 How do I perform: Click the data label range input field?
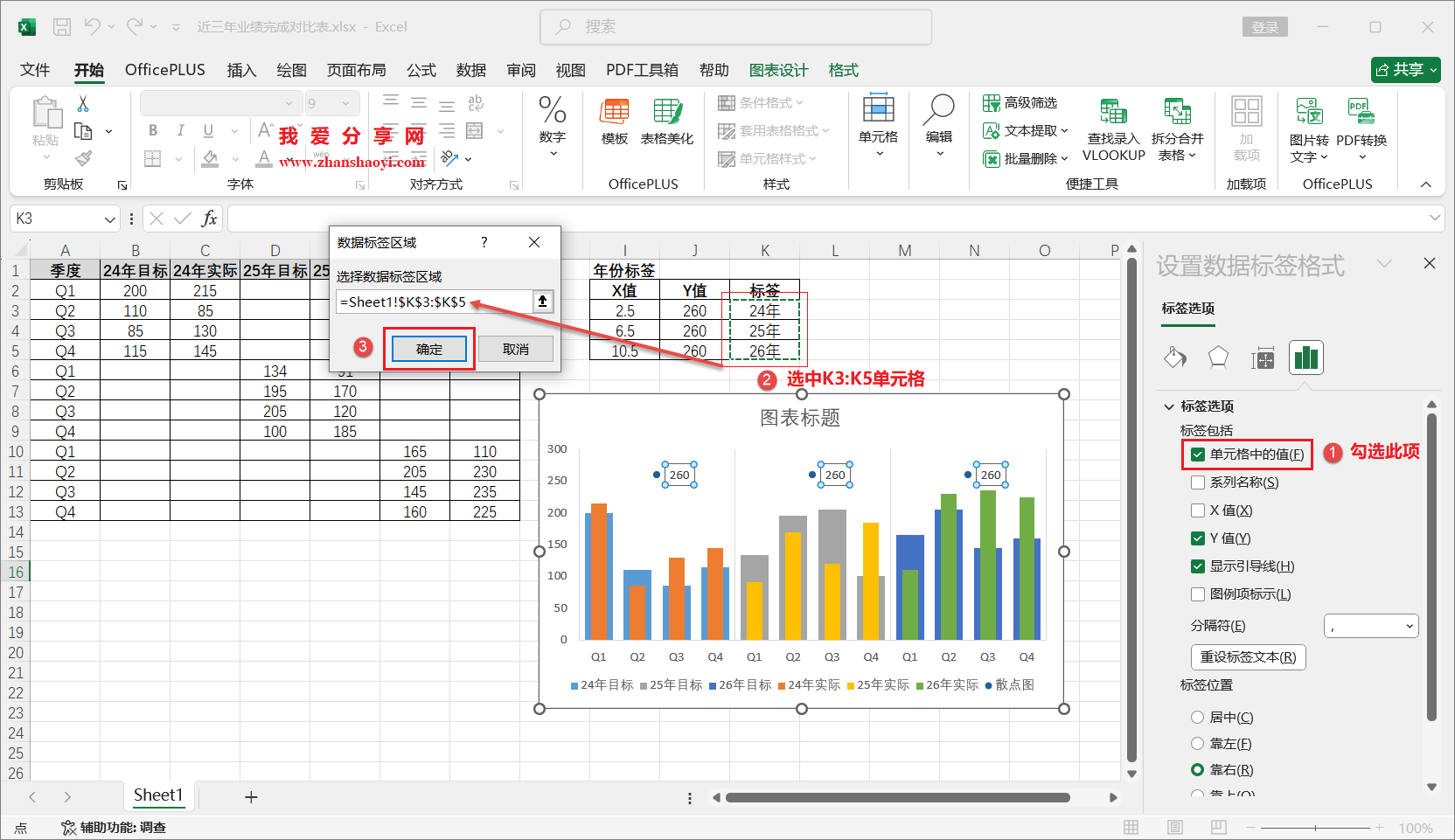point(435,302)
